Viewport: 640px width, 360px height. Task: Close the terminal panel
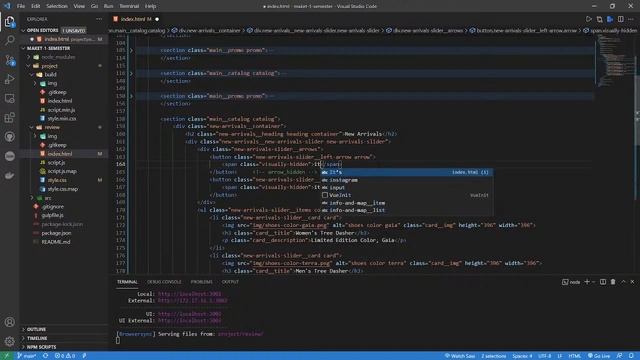[x=632, y=282]
